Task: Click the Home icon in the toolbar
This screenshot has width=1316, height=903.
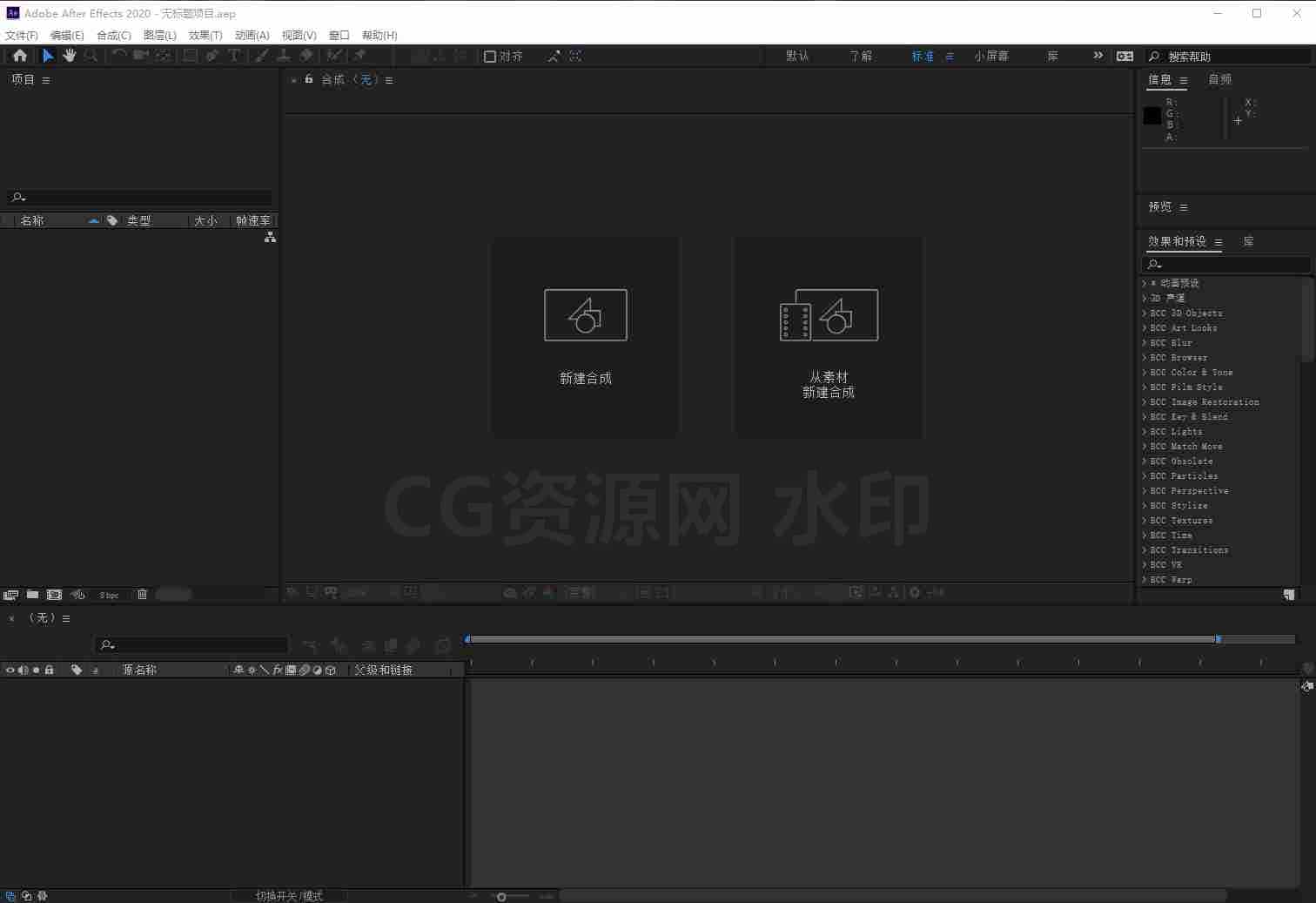Action: 20,56
